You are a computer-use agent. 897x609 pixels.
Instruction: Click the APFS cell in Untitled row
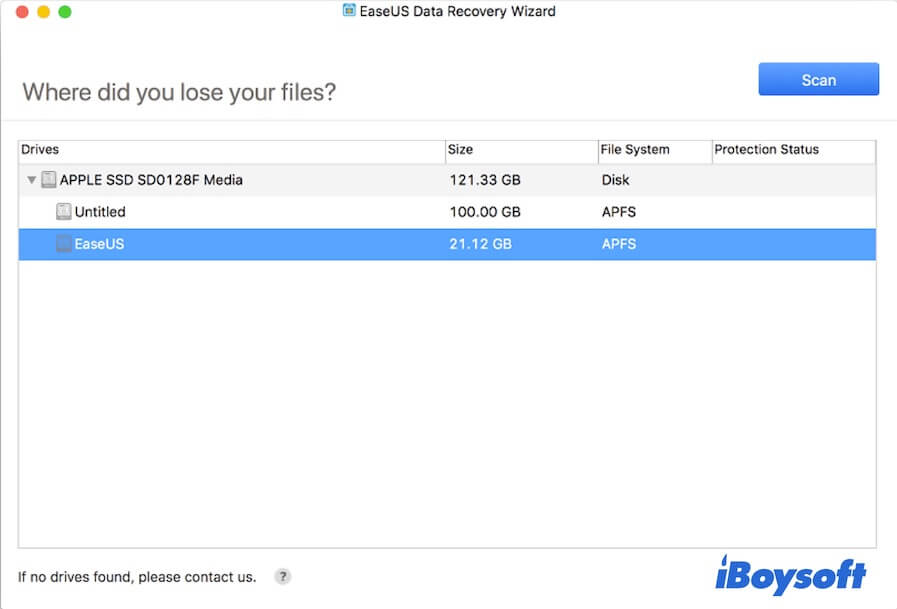point(618,212)
